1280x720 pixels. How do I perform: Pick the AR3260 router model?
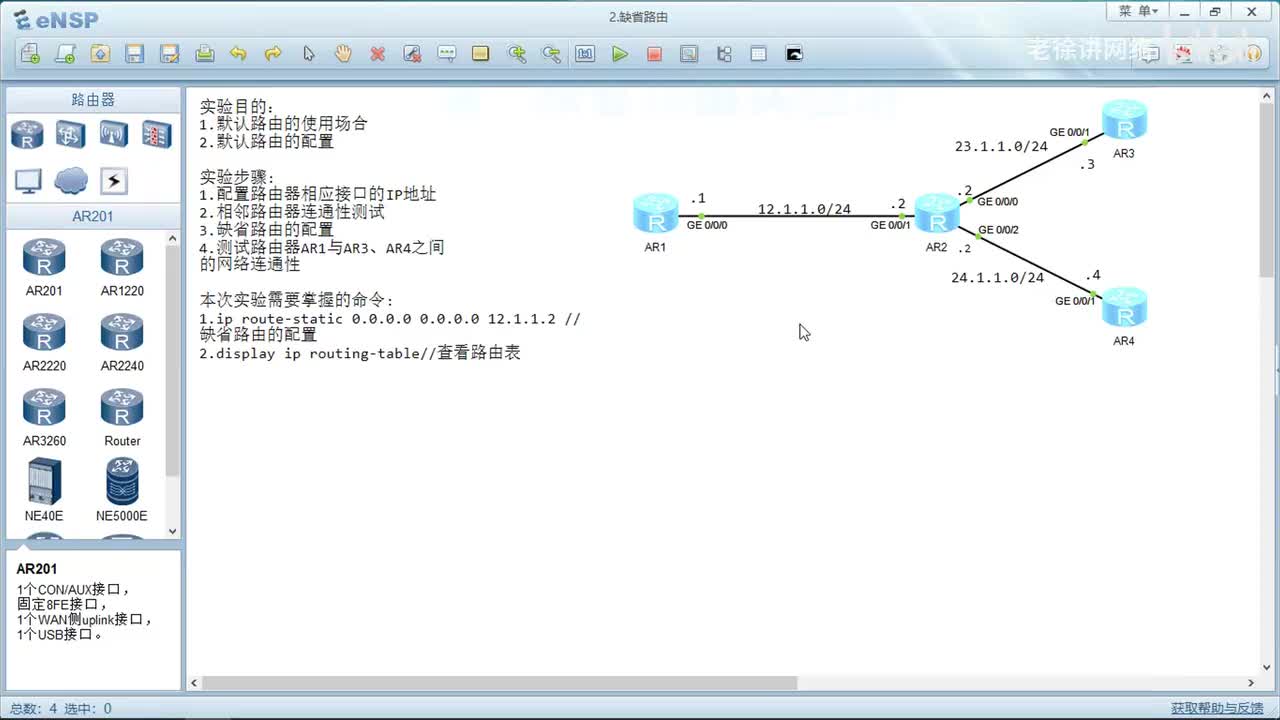coord(44,417)
